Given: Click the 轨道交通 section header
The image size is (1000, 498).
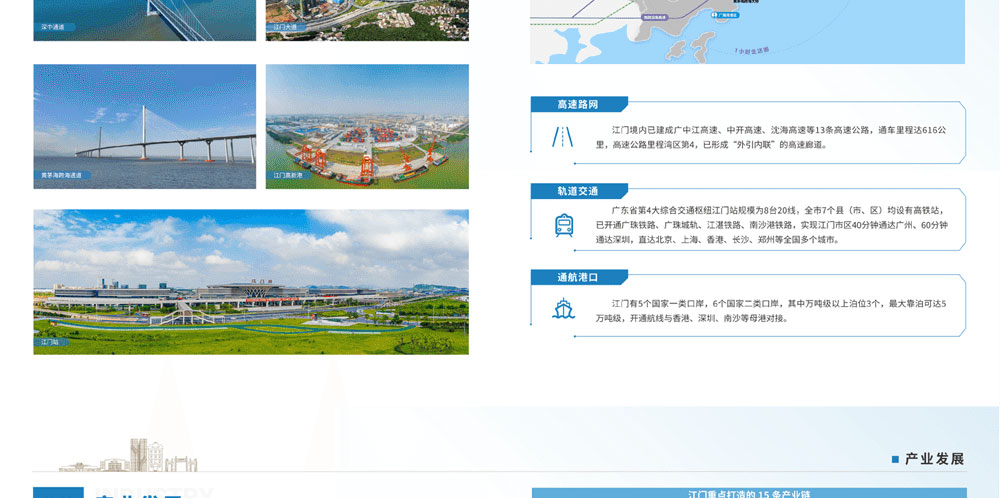Looking at the screenshot, I should click(x=578, y=191).
